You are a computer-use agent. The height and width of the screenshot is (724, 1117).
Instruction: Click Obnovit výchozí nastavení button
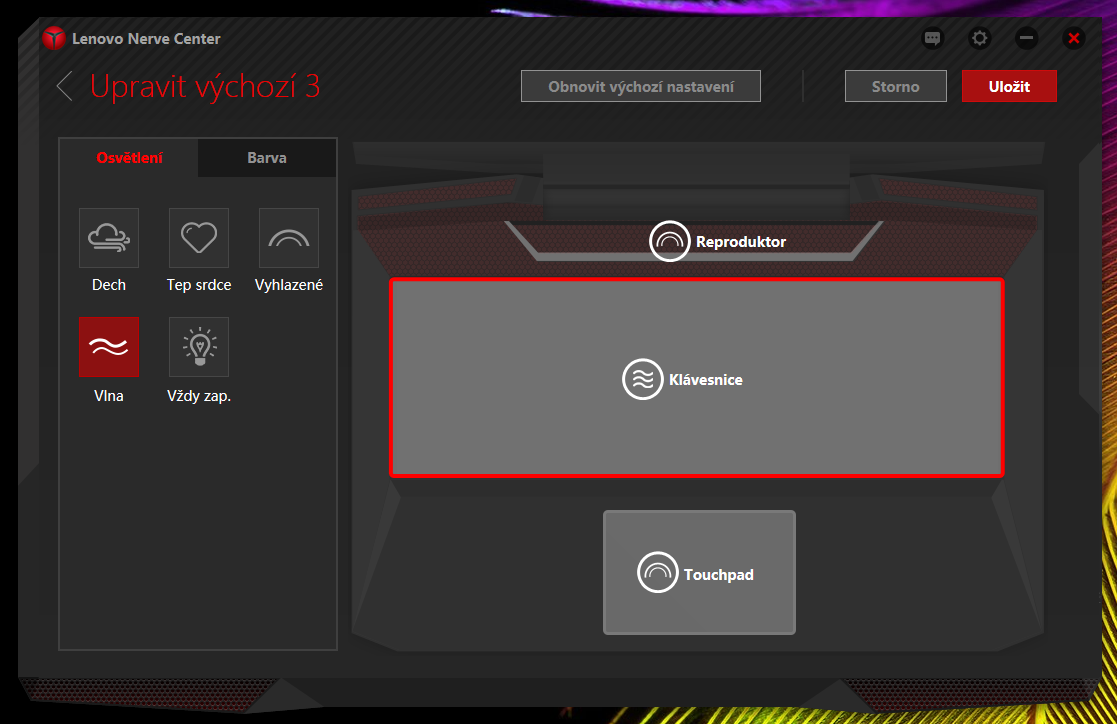click(x=641, y=86)
